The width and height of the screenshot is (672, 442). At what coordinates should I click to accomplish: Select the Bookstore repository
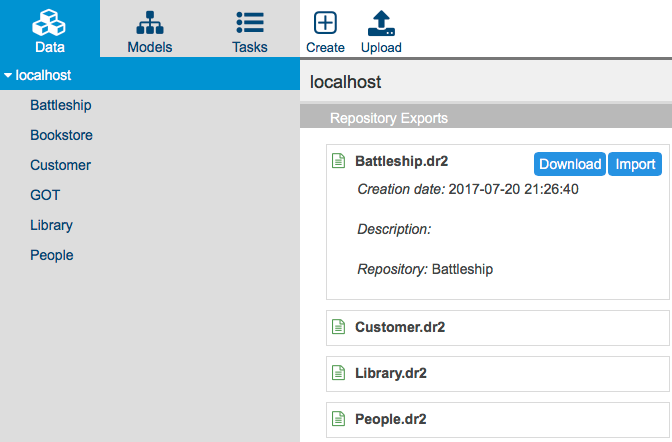[x=61, y=135]
